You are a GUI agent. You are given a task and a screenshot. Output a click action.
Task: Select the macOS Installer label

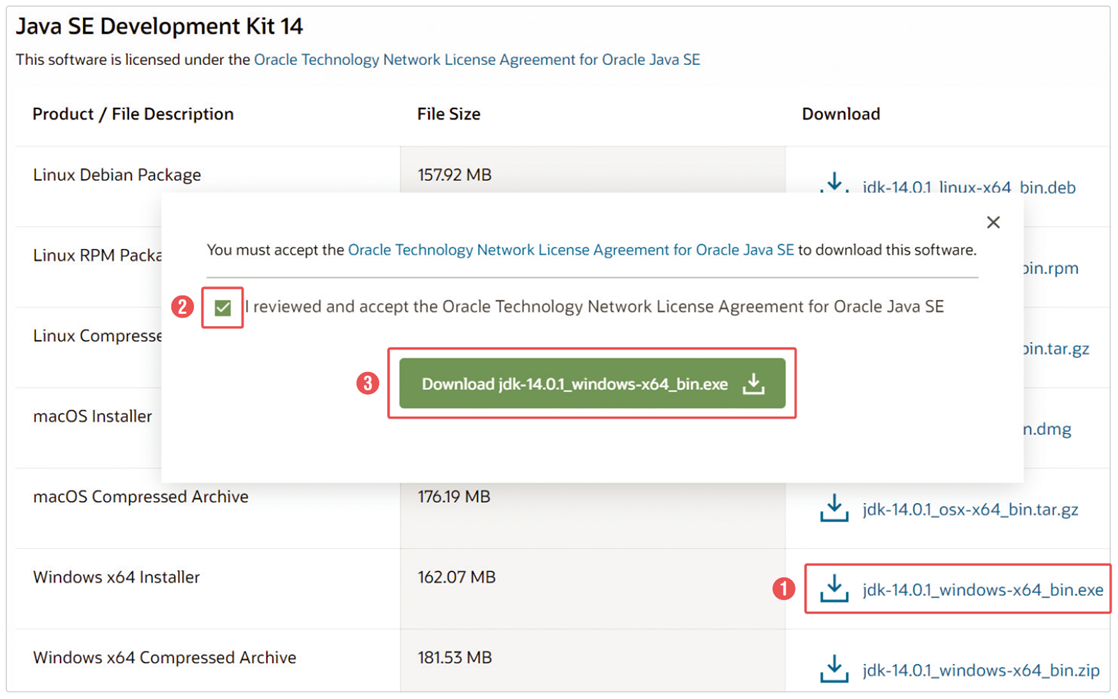click(93, 416)
